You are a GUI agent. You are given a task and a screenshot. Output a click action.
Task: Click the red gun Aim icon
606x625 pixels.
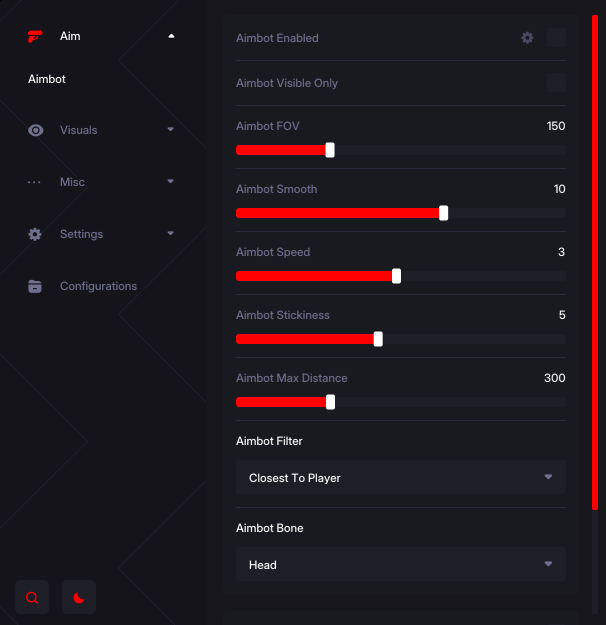click(x=35, y=36)
